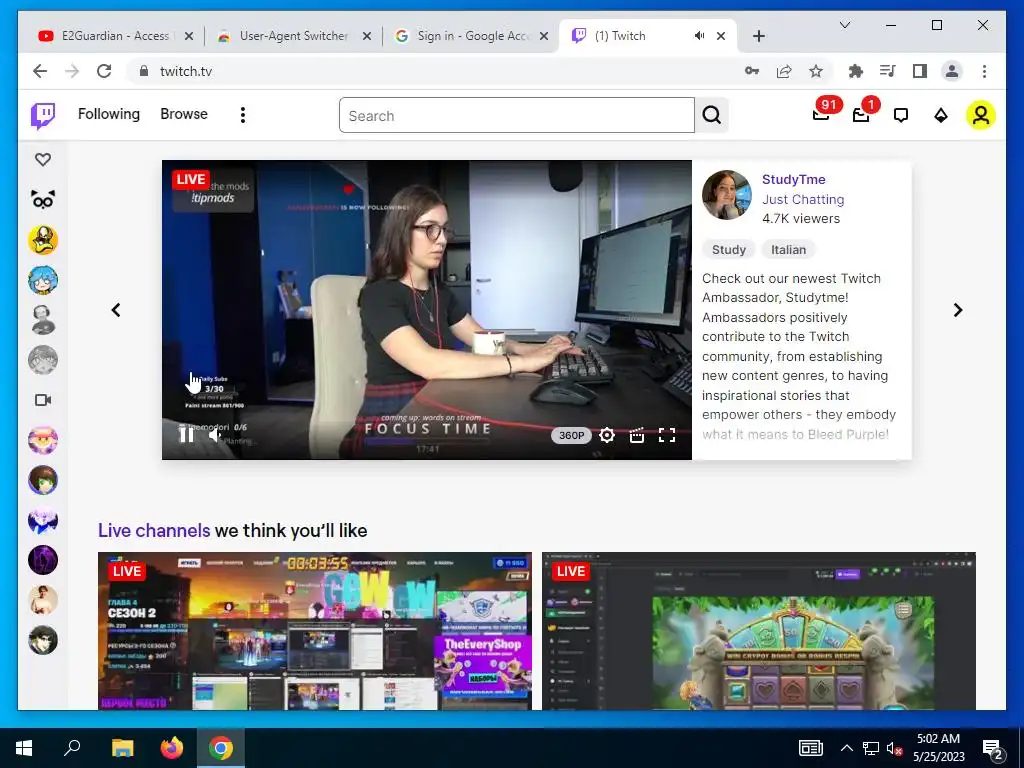Open the Get Bits diamond icon
Screen dimensions: 1024x768
940,116
